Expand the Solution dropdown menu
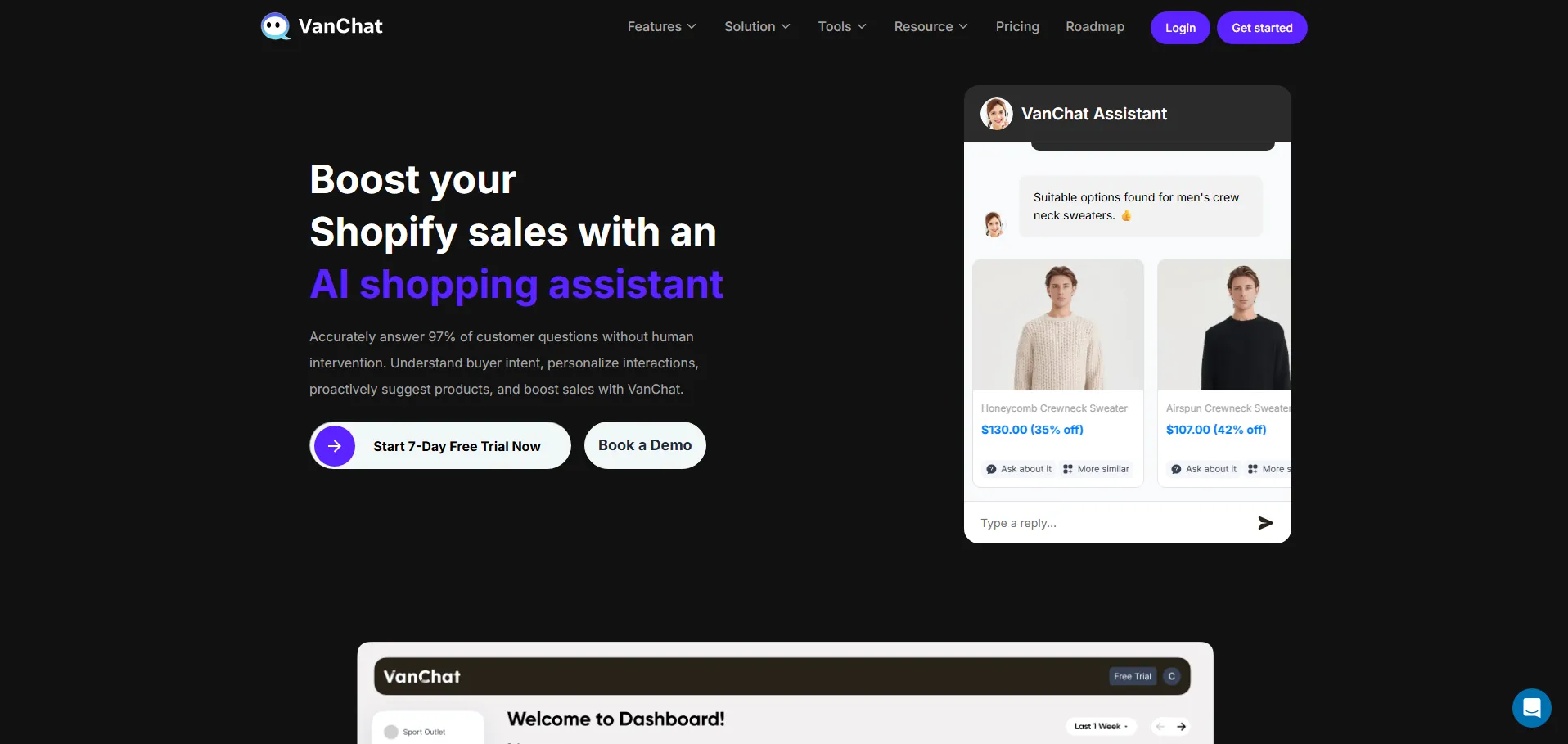1568x744 pixels. click(757, 27)
